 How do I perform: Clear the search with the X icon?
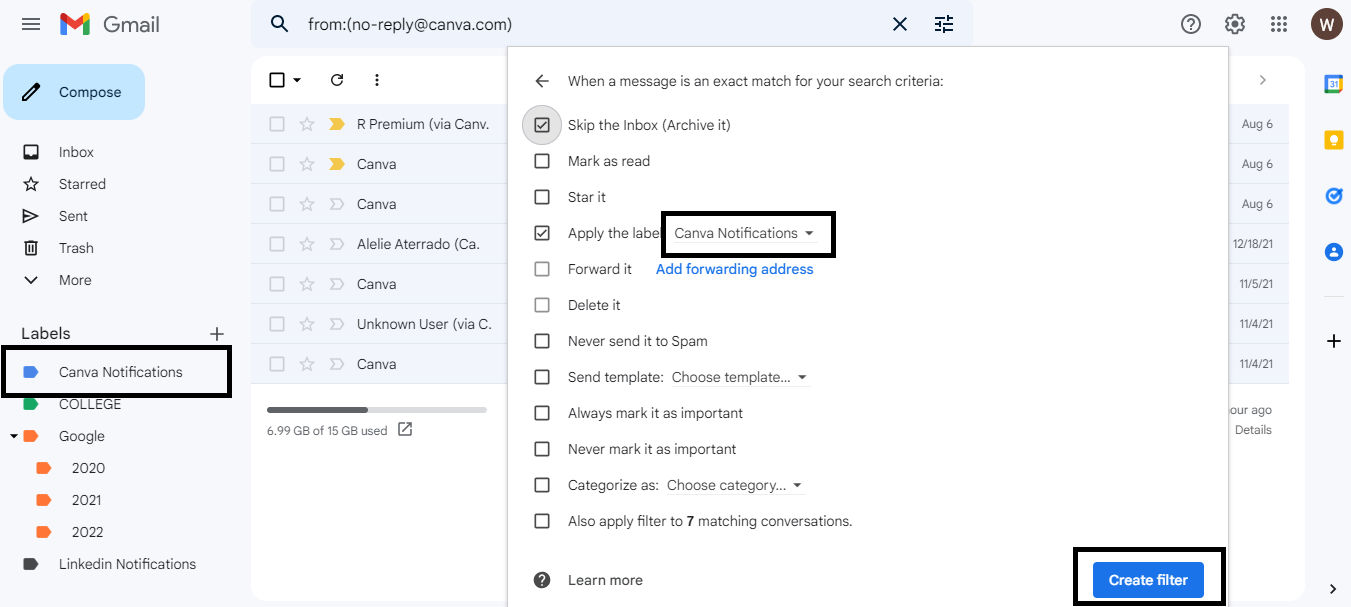(x=900, y=24)
